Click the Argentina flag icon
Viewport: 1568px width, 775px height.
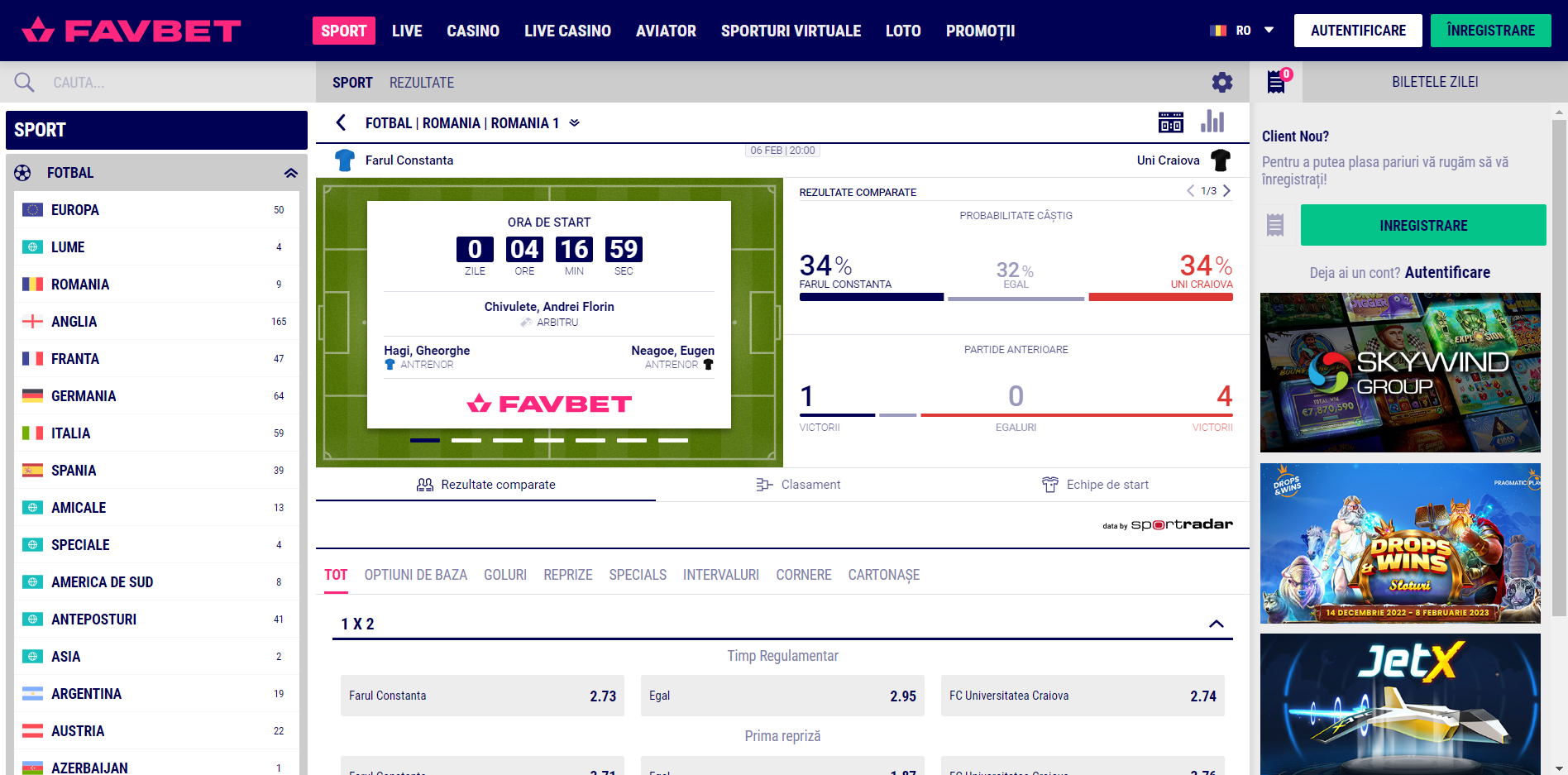tap(32, 694)
